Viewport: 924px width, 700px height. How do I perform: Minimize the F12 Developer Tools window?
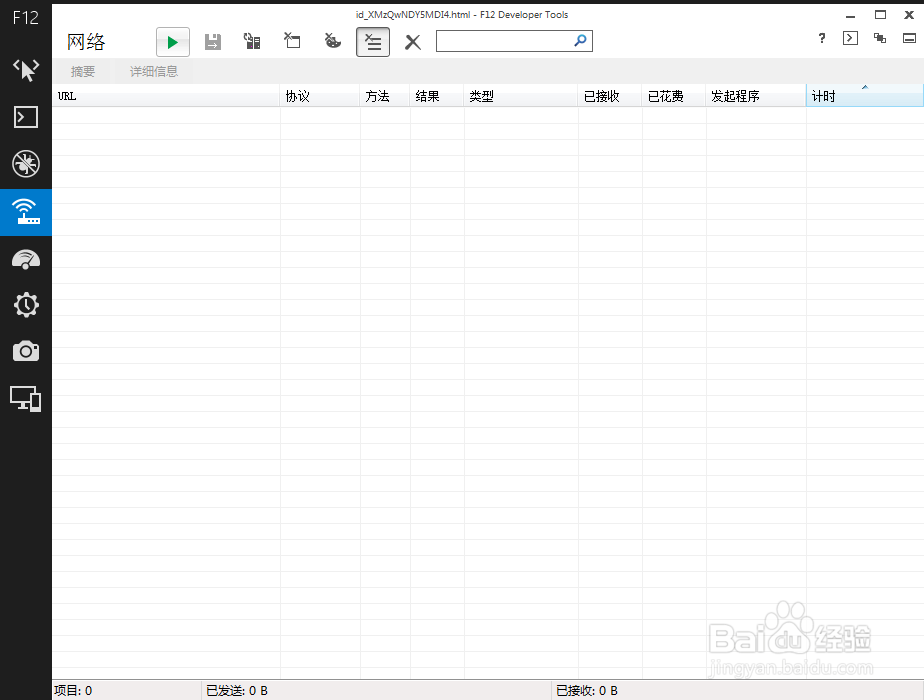point(850,16)
